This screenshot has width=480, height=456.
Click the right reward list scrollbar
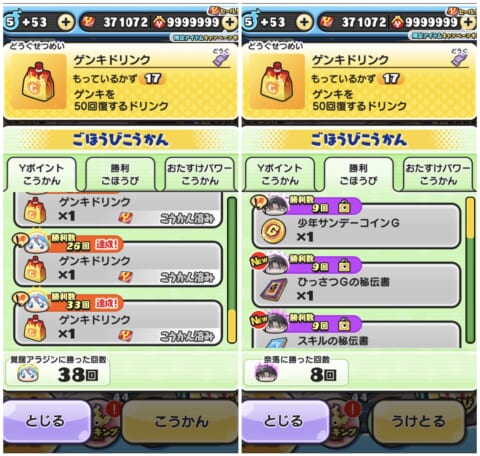coord(470,270)
